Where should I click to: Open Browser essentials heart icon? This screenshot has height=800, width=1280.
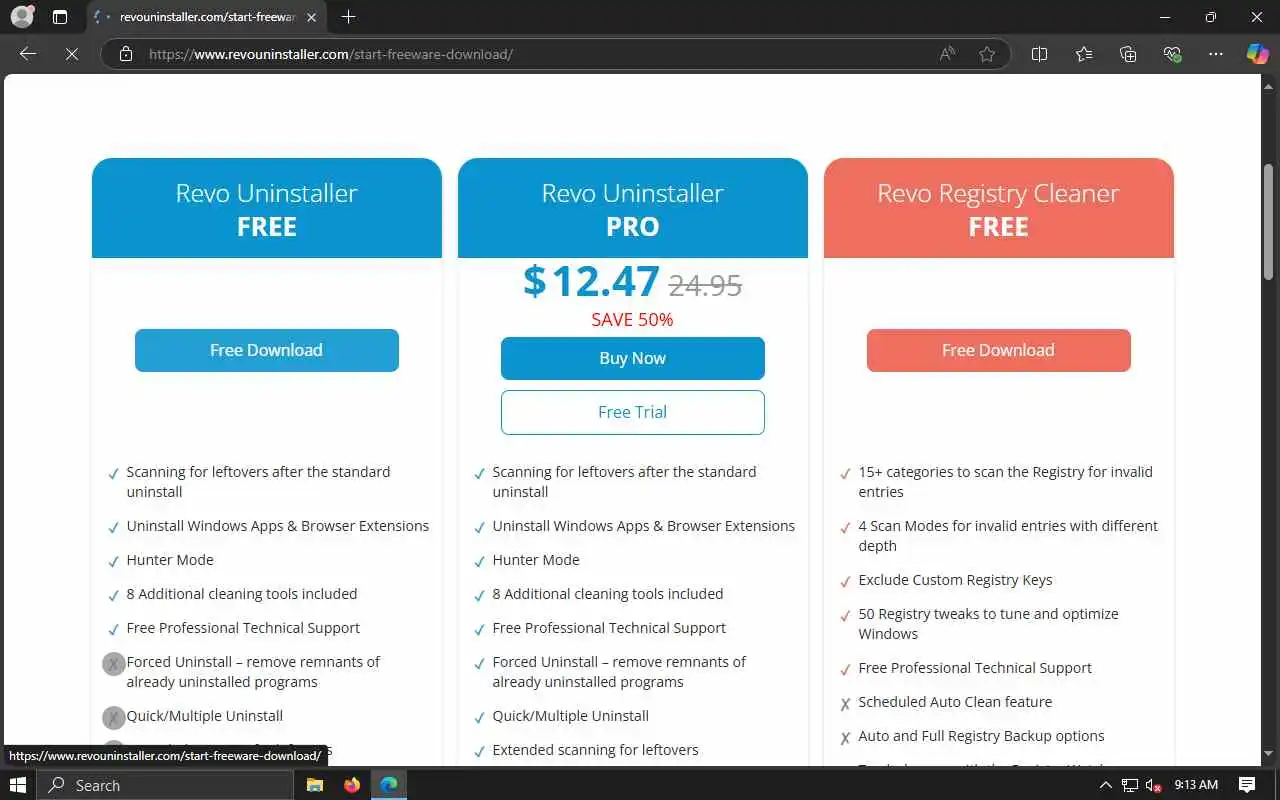(x=1173, y=54)
